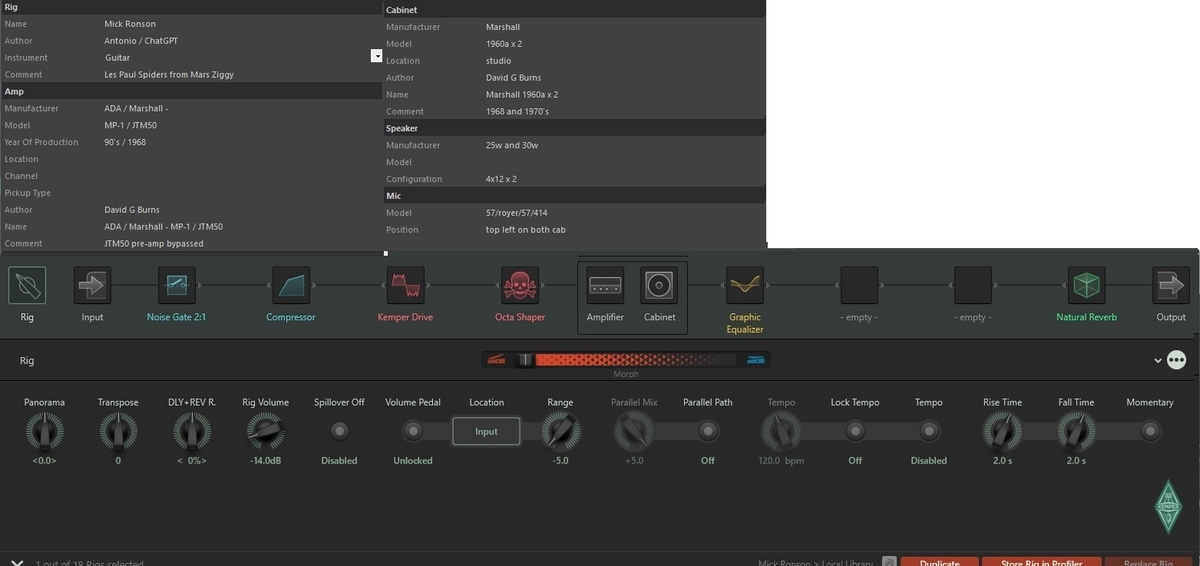Click the DLY+REV R. knob
This screenshot has height=566, width=1200.
192,431
